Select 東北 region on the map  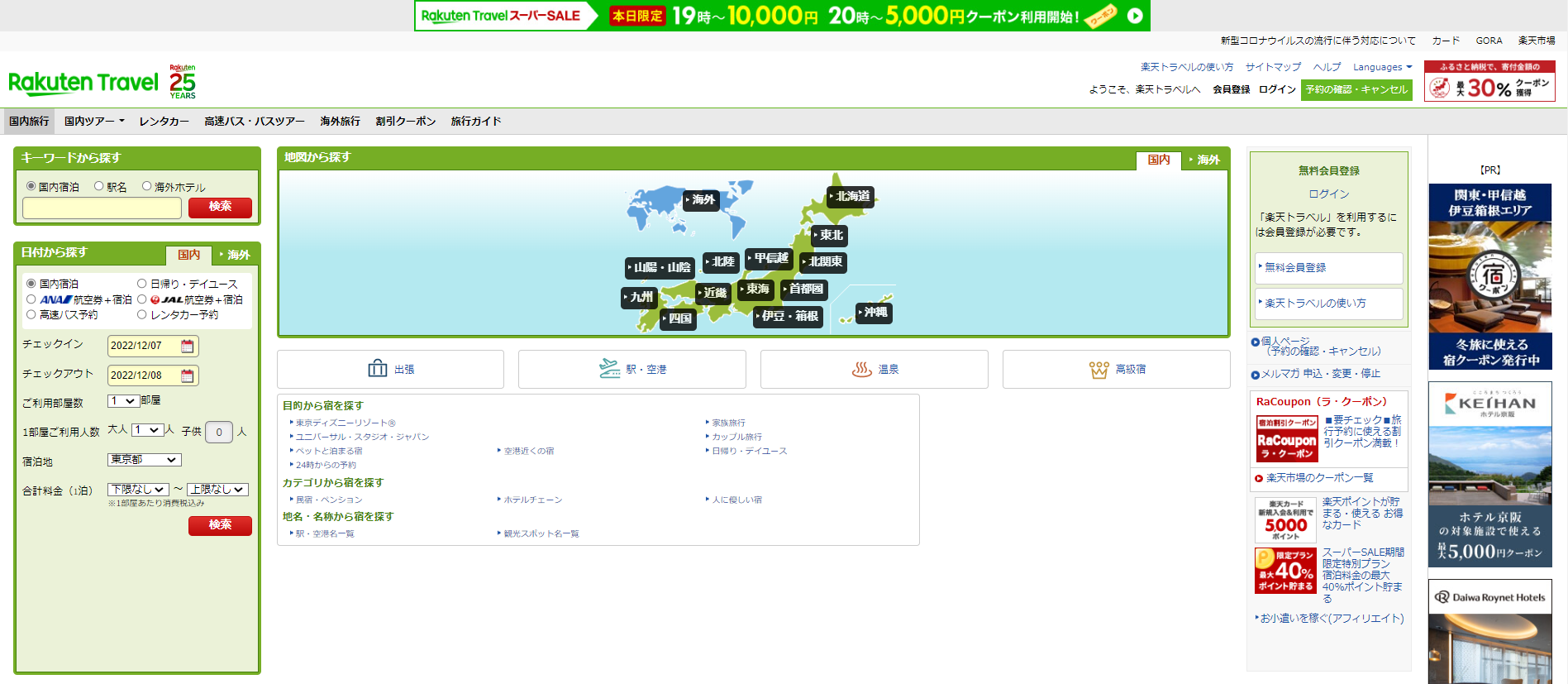[x=829, y=236]
